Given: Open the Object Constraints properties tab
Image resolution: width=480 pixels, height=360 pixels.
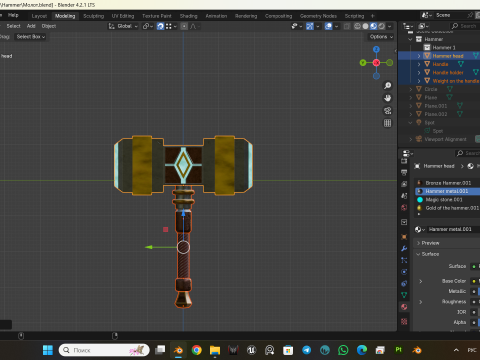Looking at the screenshot, I should tap(404, 283).
